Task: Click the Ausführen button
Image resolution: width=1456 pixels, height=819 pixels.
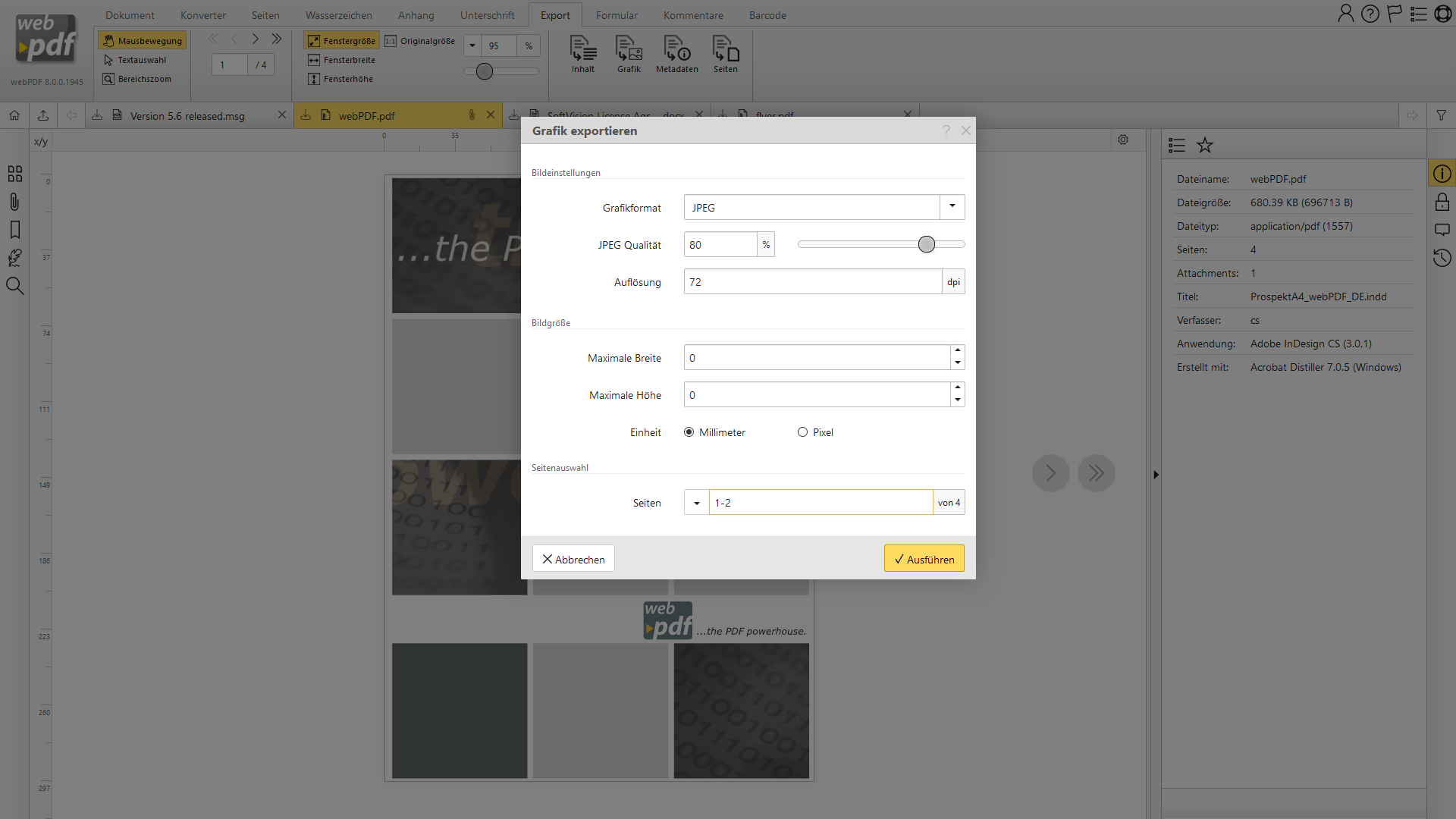Action: coord(924,559)
